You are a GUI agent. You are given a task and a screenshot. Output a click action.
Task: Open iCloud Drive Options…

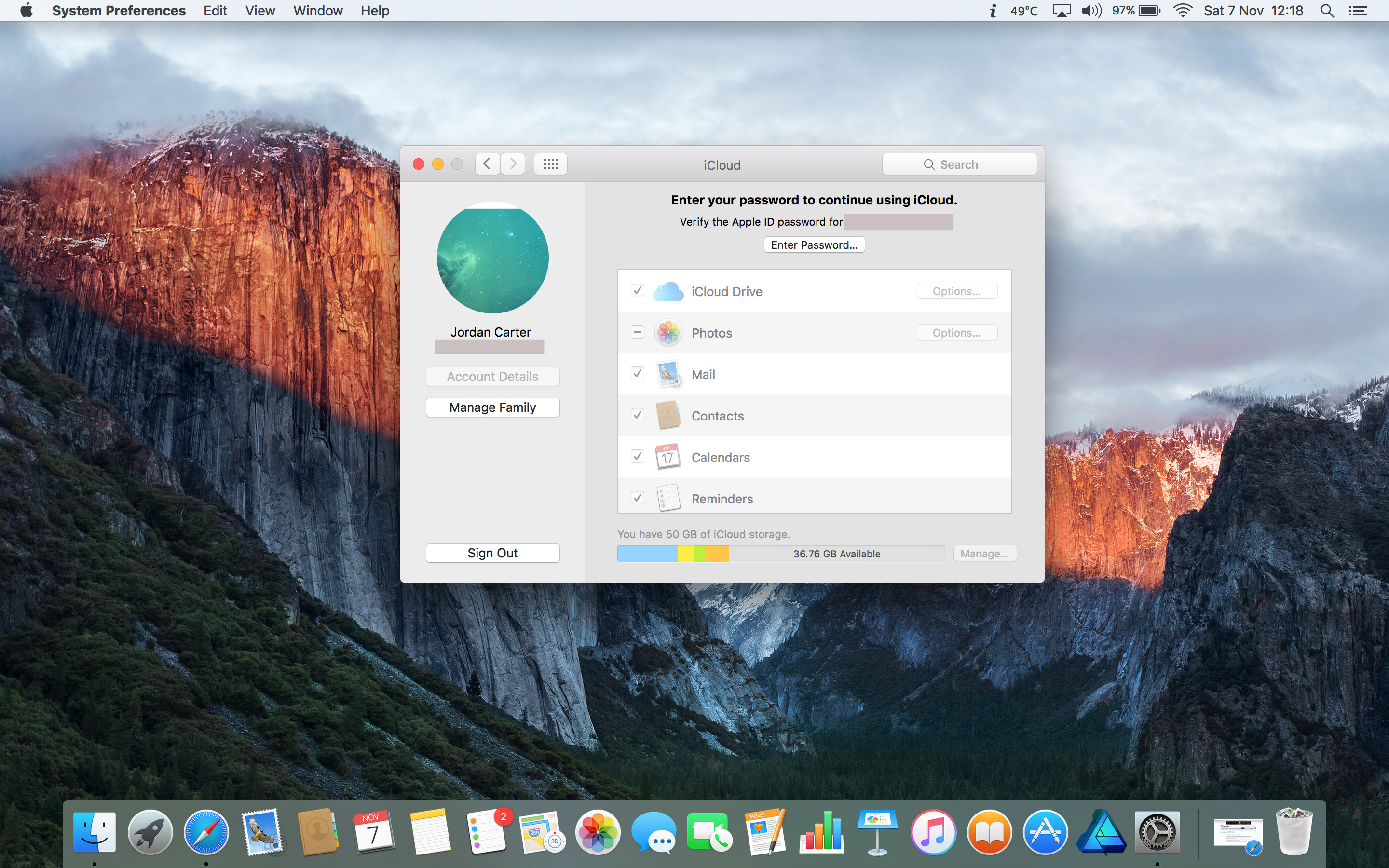(x=957, y=291)
